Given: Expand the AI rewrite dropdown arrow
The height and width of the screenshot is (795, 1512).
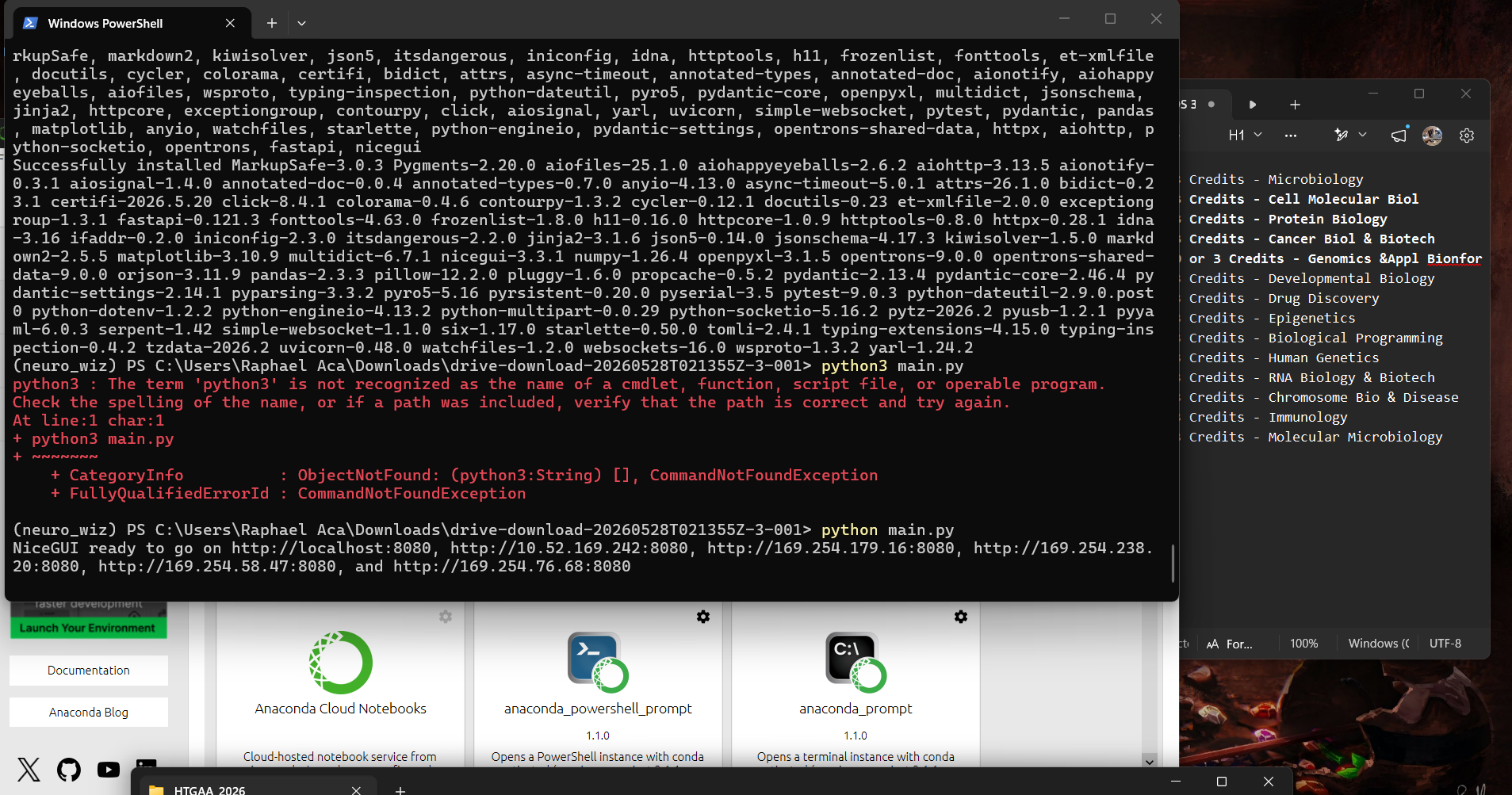Looking at the screenshot, I should click(x=1363, y=135).
